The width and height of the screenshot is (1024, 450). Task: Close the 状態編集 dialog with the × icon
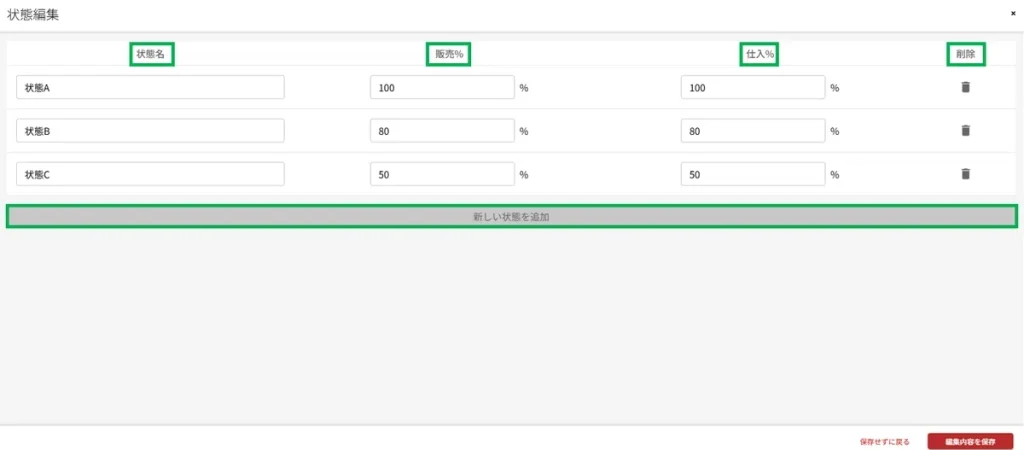point(1013,14)
